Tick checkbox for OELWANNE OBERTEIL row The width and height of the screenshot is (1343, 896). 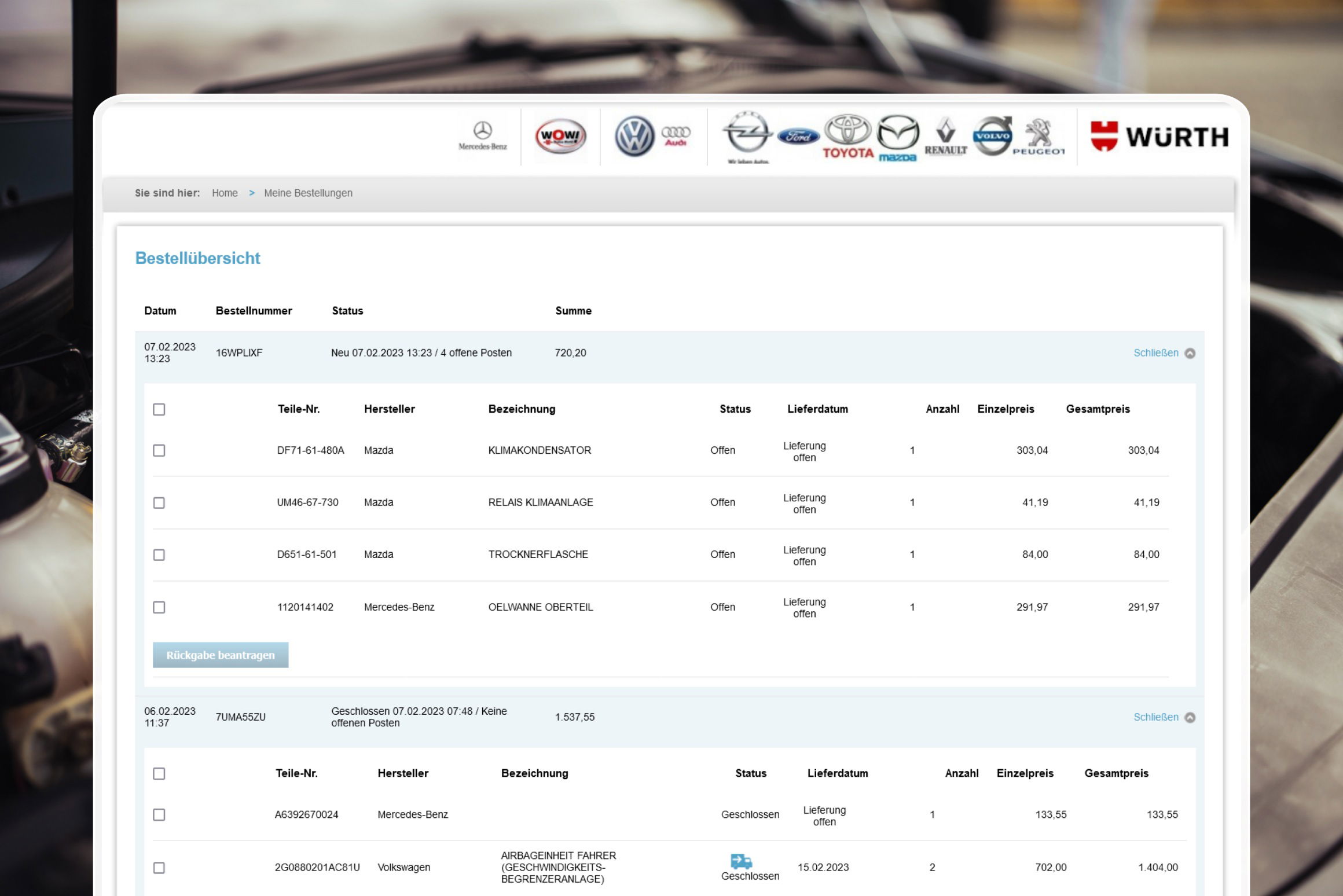(x=159, y=607)
